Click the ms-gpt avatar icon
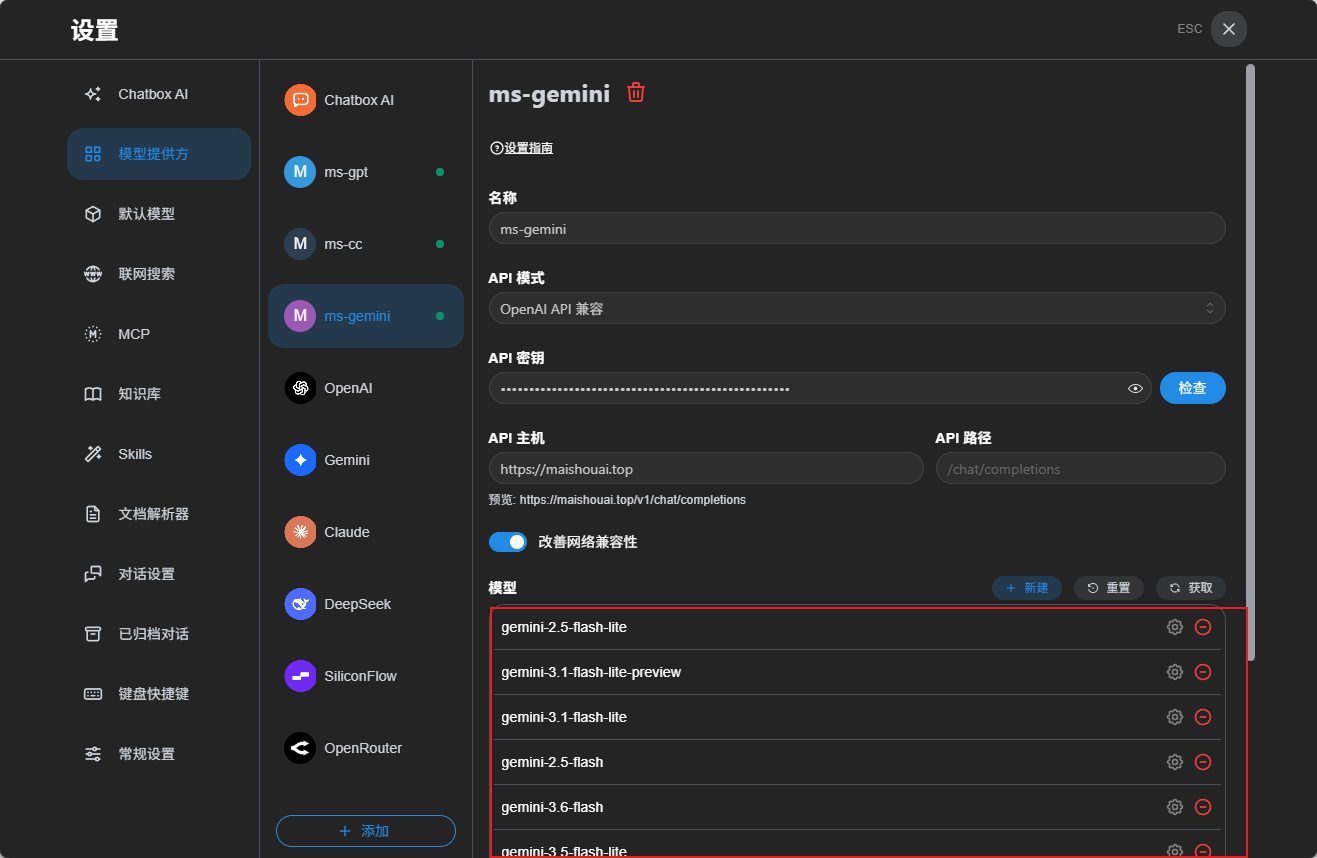This screenshot has width=1317, height=858. click(300, 172)
